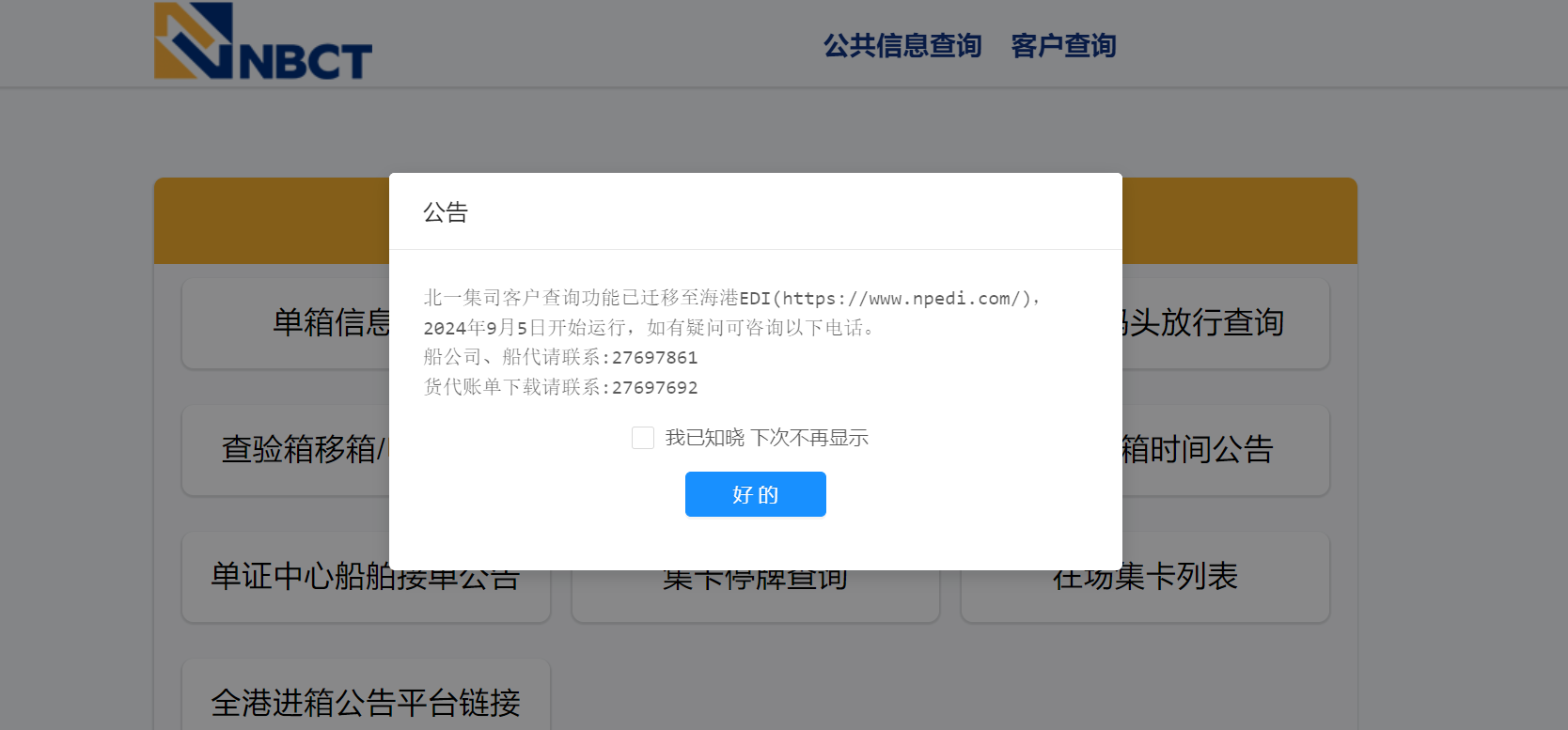This screenshot has height=730, width=1568.
Task: Select the 集卡停牌查询 tile
Action: [755, 594]
